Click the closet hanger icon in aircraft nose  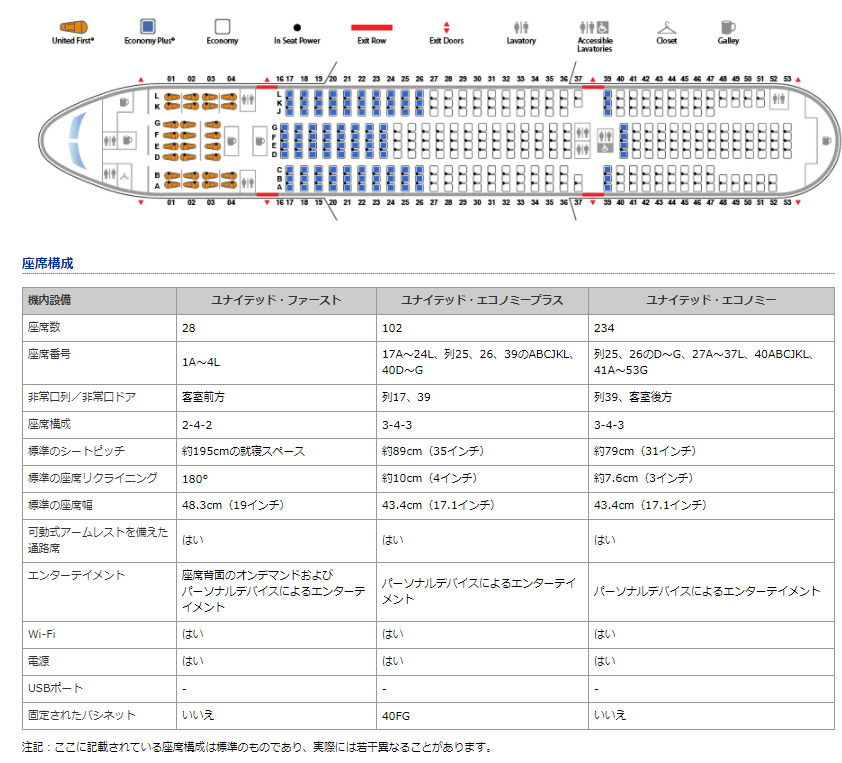tap(124, 174)
